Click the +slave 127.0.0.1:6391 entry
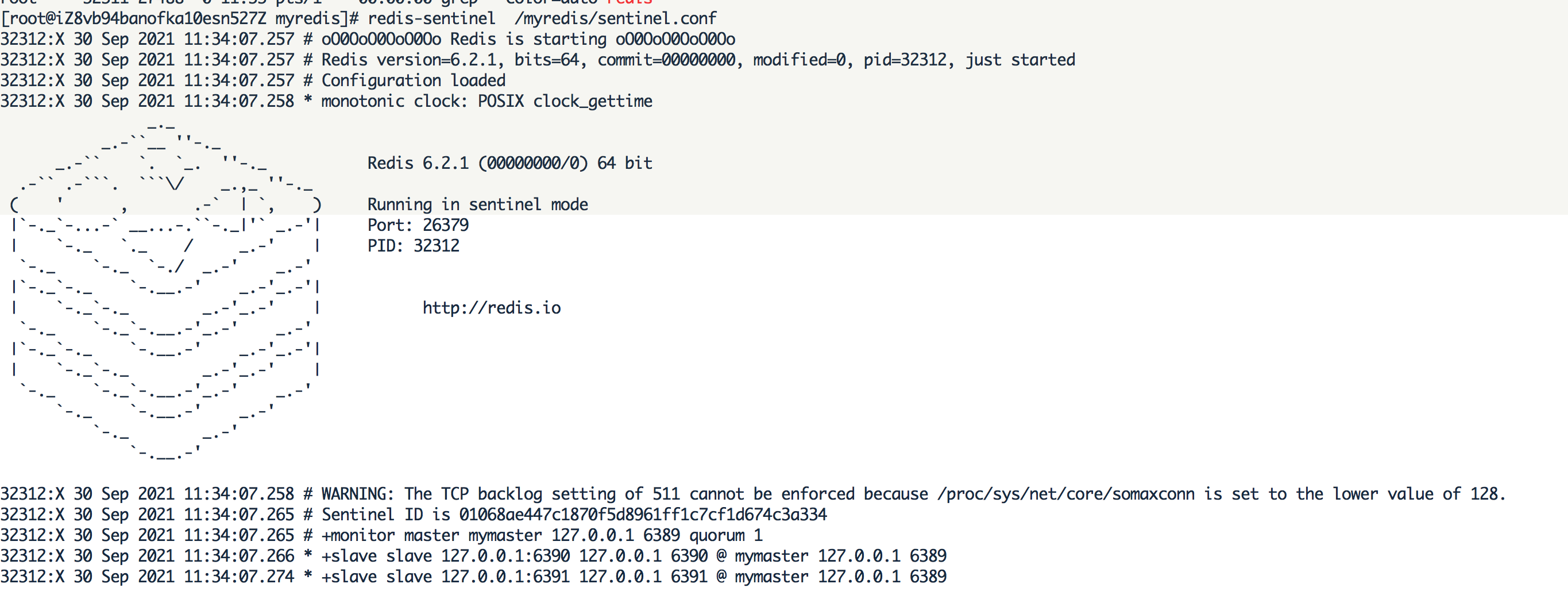1568x603 pixels. pyautogui.click(x=634, y=577)
